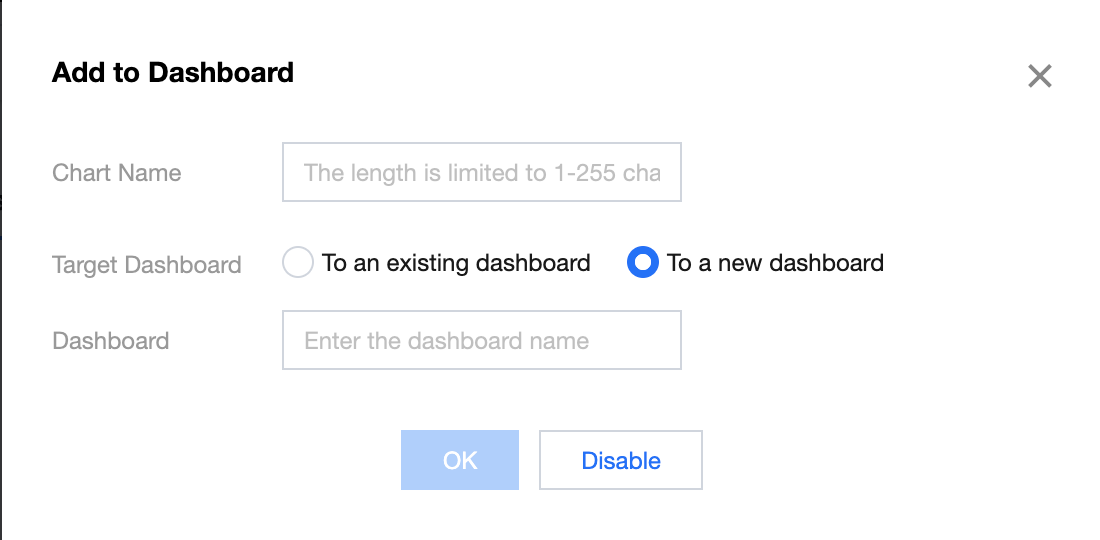Choose new dashboard as target option

pyautogui.click(x=642, y=263)
